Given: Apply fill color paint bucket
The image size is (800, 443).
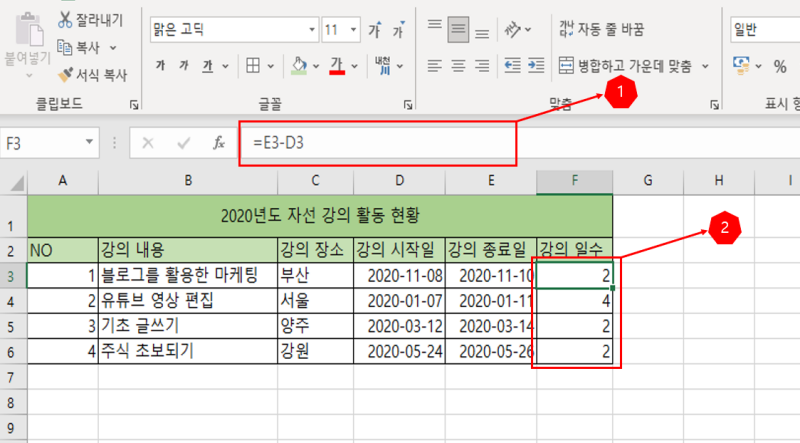Looking at the screenshot, I should [x=299, y=66].
